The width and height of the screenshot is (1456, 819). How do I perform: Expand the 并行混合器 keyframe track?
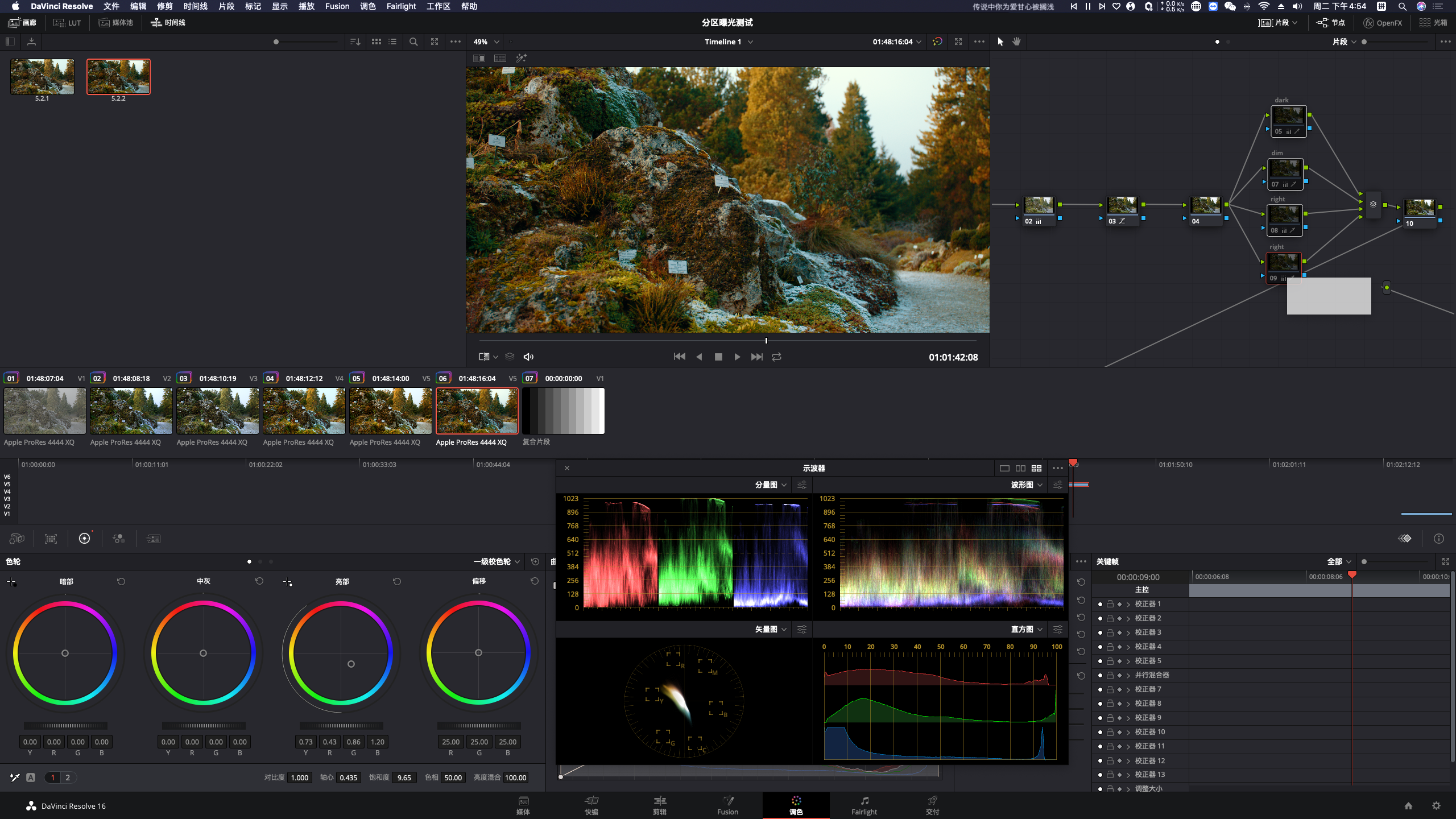1128,675
